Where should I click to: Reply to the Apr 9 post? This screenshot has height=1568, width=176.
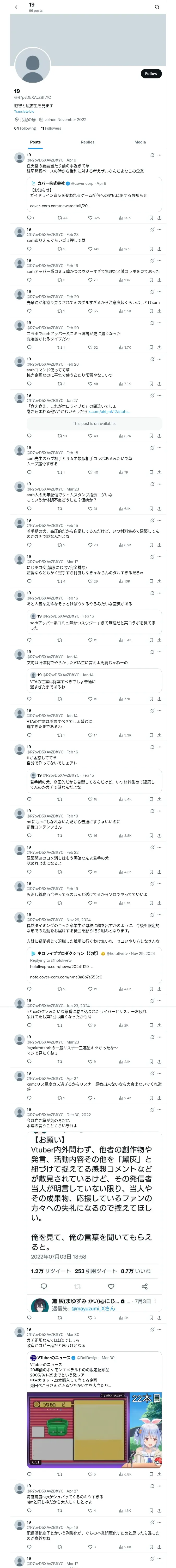pos(29,217)
